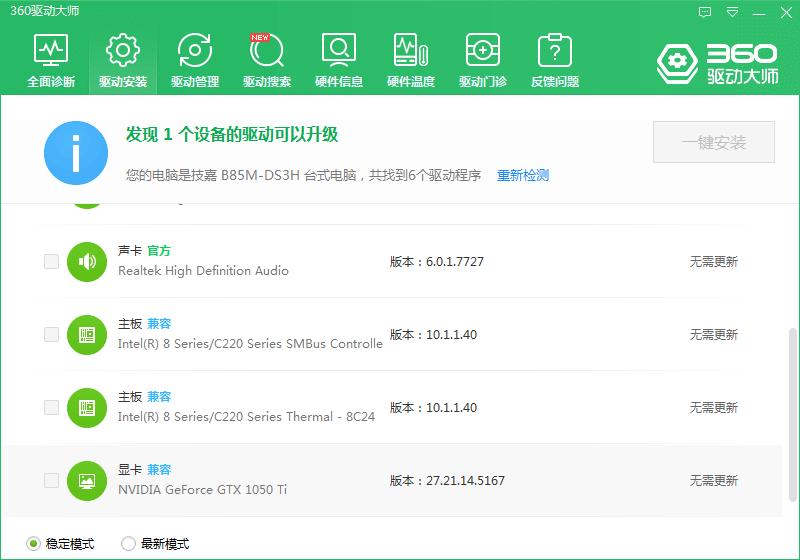Check the NVIDIA GeForce GTX 1050 Ti checkbox

(x=51, y=480)
